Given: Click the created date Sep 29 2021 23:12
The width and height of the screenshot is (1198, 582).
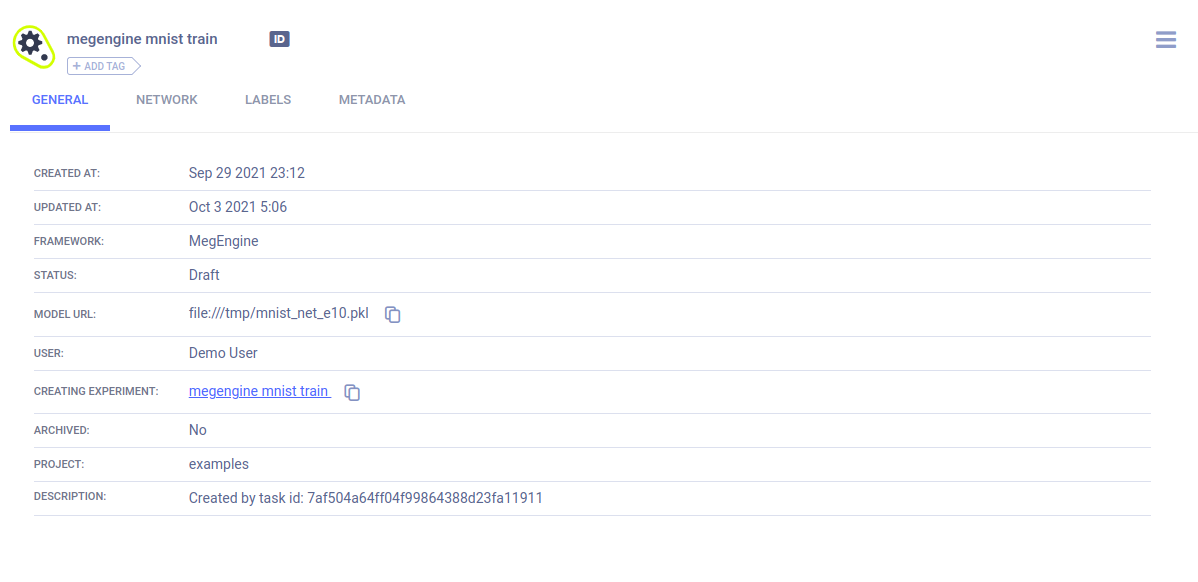Looking at the screenshot, I should tap(246, 173).
